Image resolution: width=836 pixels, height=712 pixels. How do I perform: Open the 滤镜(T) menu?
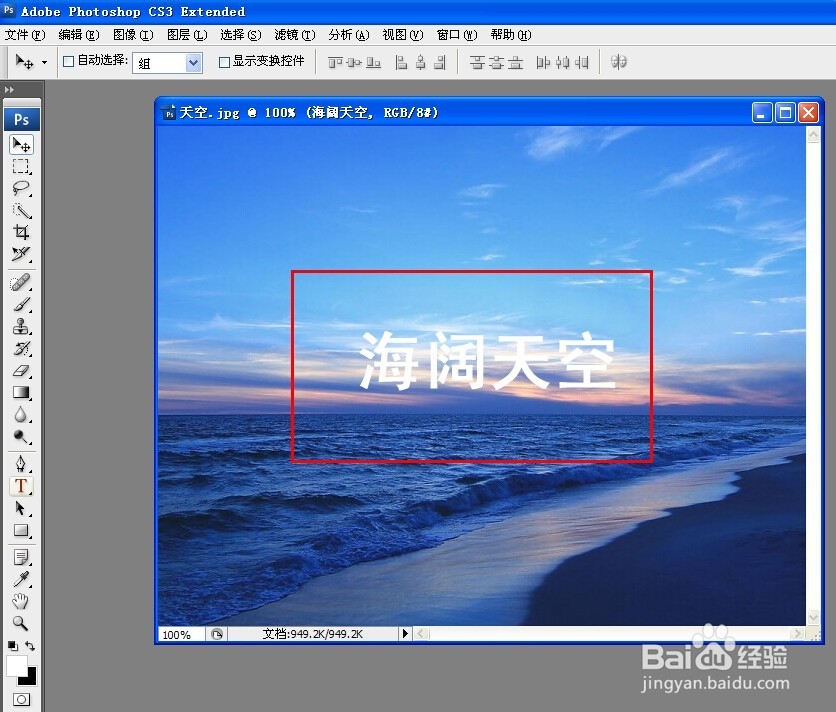point(295,35)
